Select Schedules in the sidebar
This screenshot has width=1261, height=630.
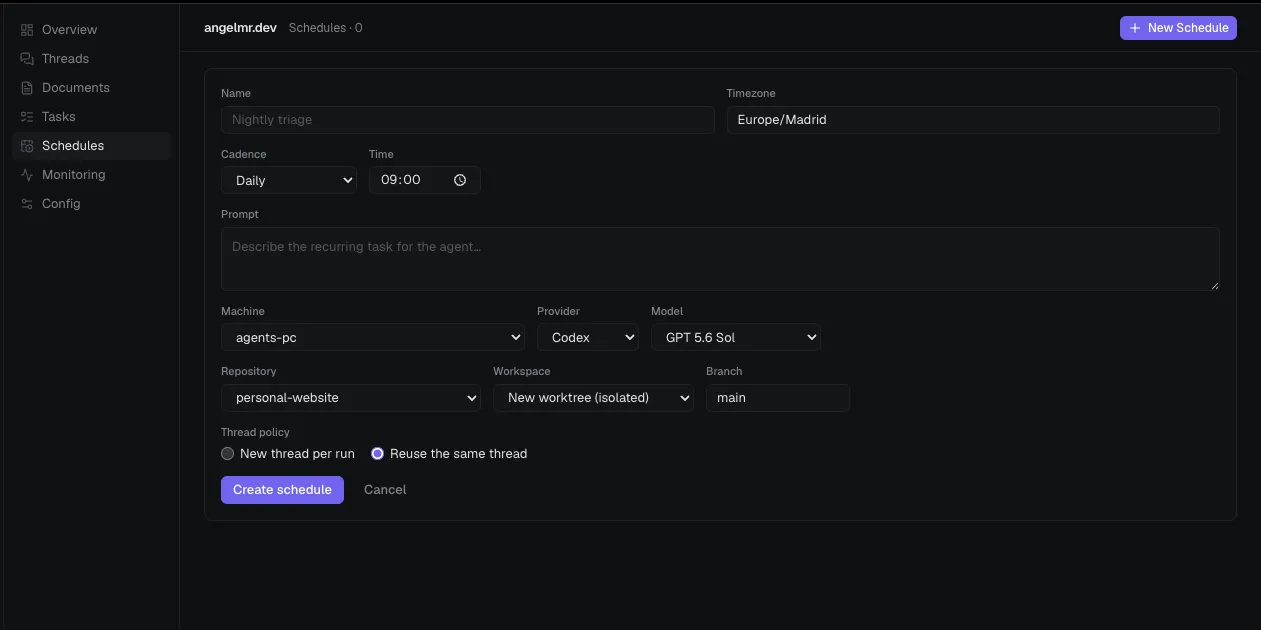click(91, 146)
